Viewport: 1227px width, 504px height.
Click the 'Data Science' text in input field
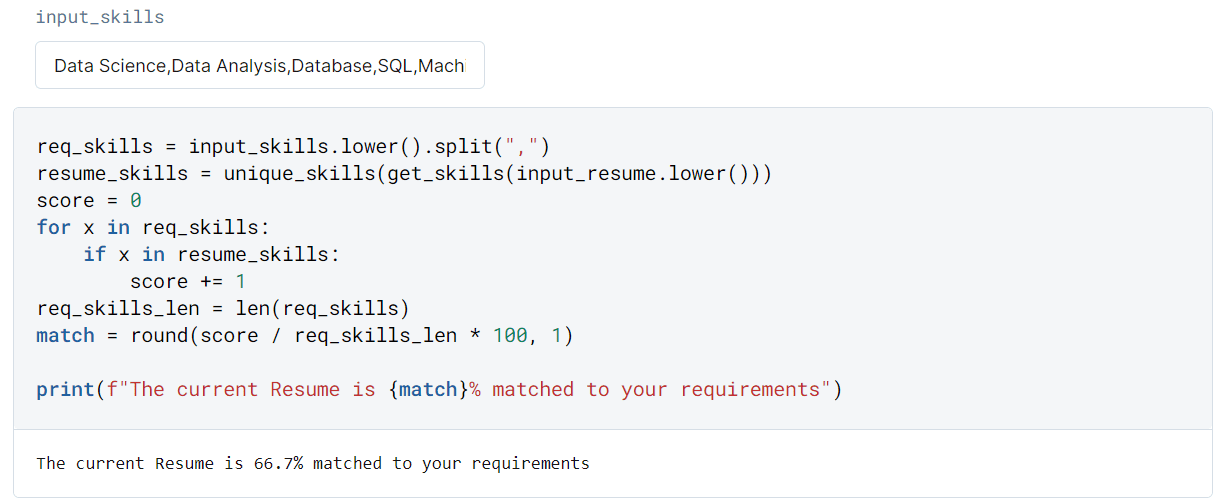click(110, 66)
